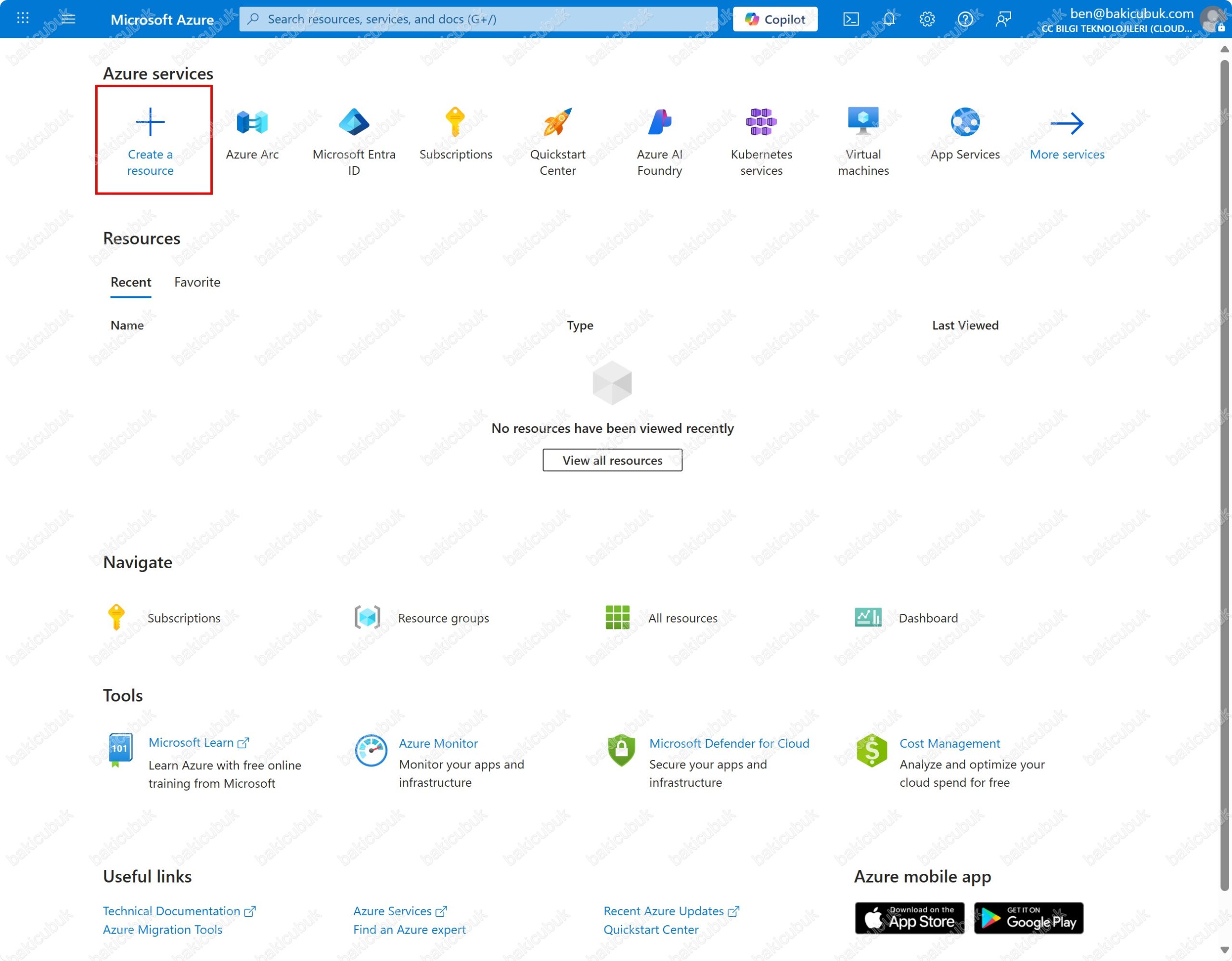Image resolution: width=1232 pixels, height=961 pixels.
Task: Switch to the Favorite tab
Action: coord(197,282)
